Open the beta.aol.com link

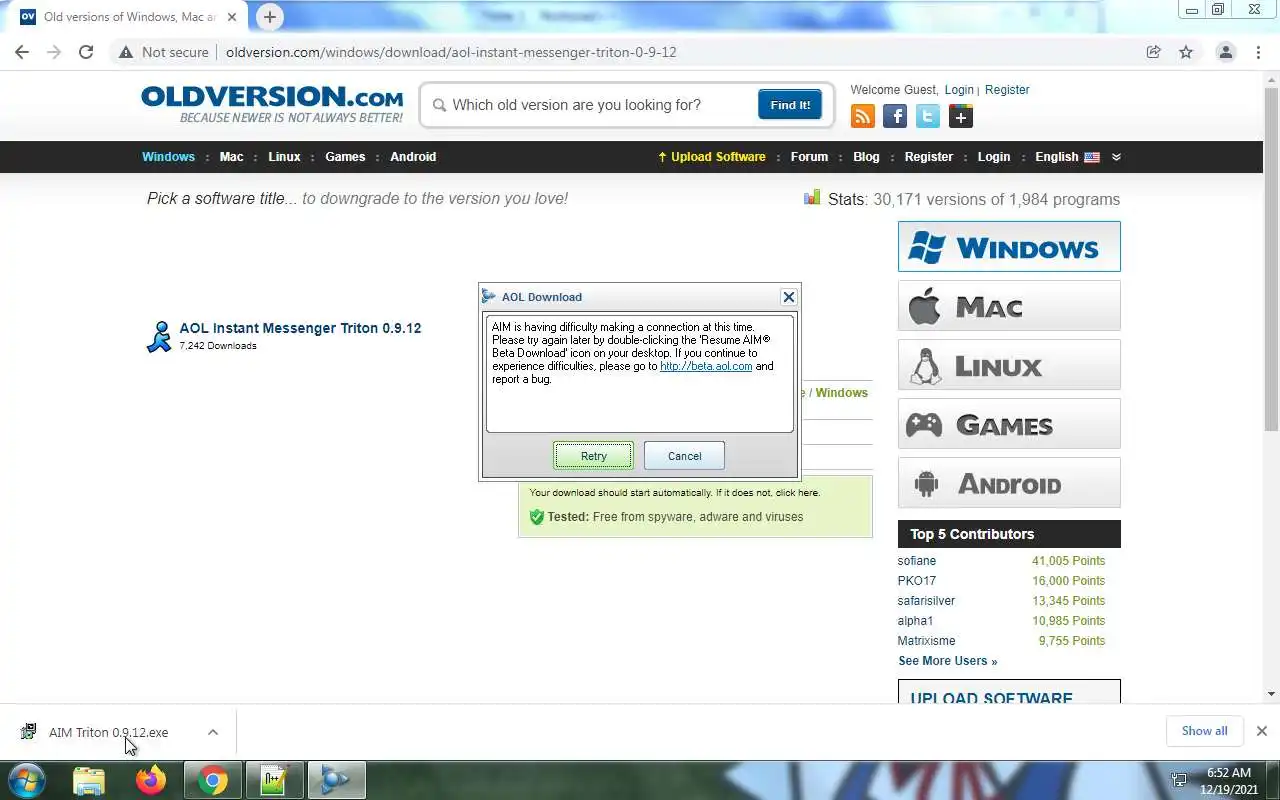(706, 366)
